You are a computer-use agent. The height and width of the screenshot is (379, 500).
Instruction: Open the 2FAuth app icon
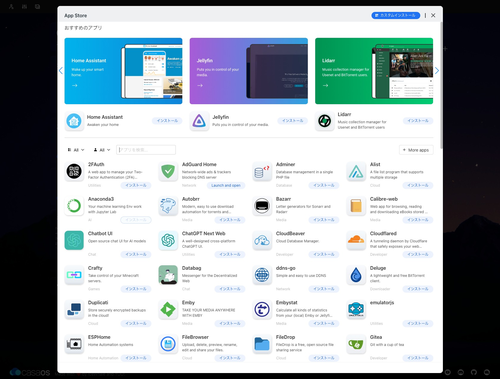(74, 171)
